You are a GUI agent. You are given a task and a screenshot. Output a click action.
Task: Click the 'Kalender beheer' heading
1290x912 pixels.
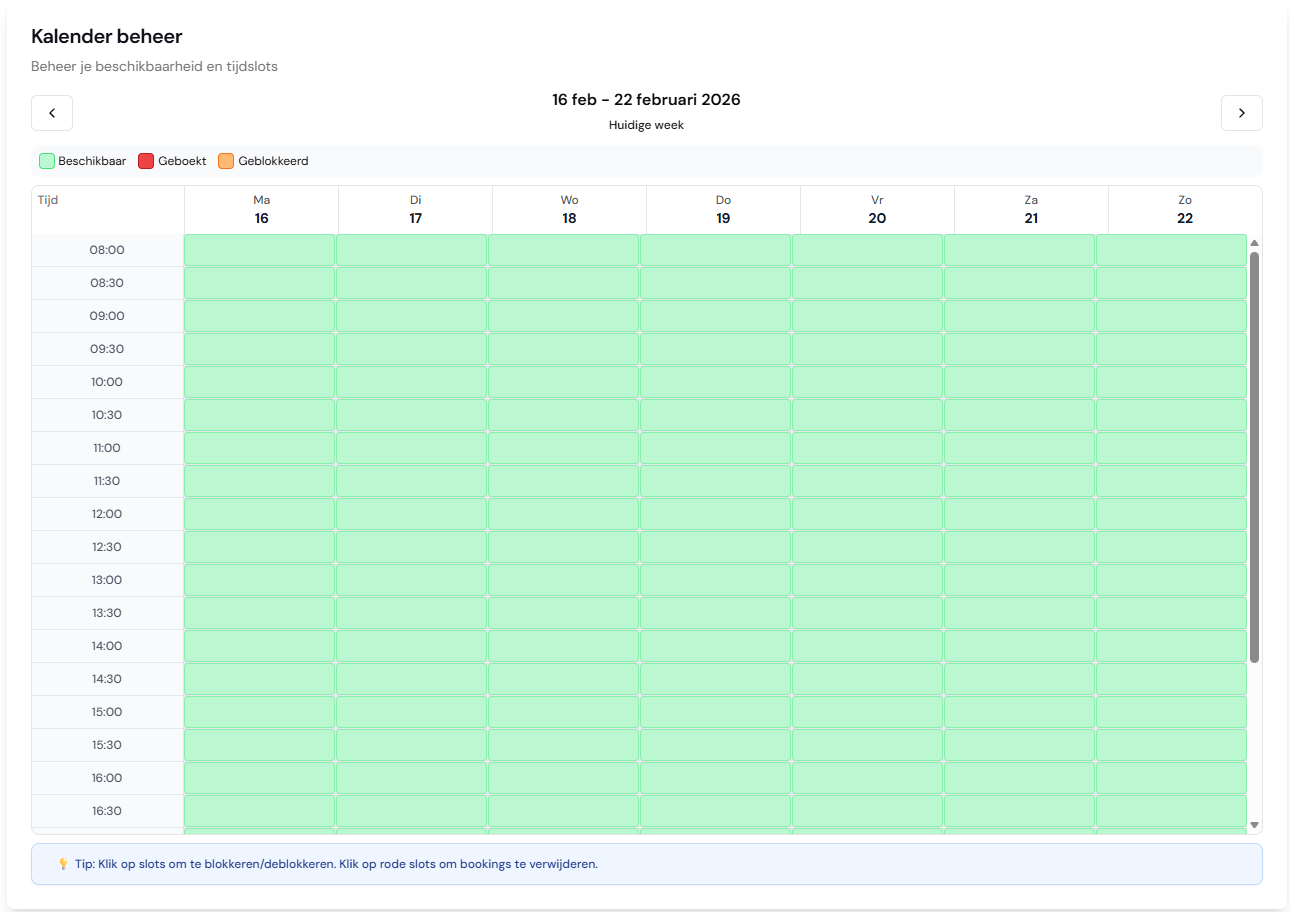click(x=106, y=36)
